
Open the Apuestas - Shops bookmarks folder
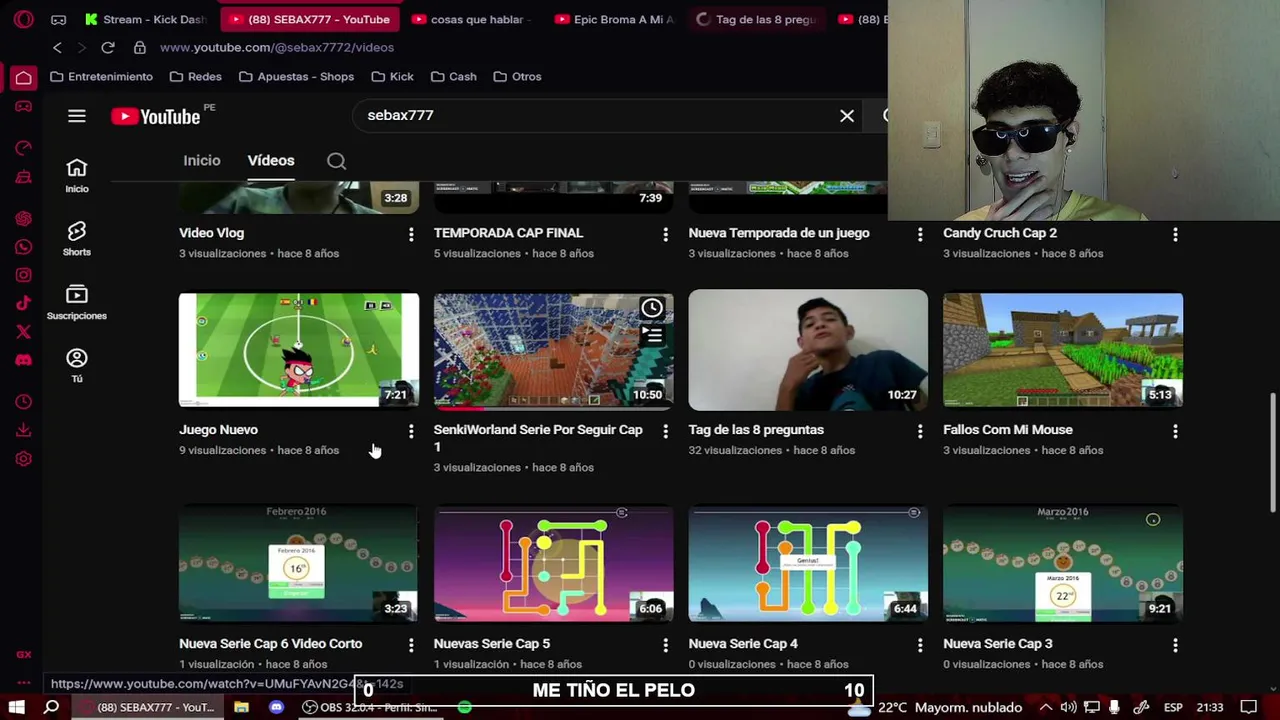[x=297, y=77]
